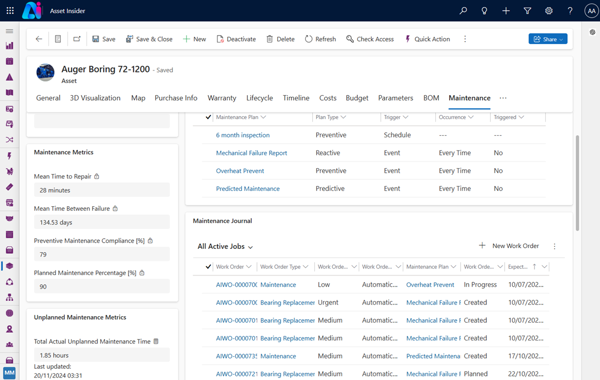Click the search magnifier icon in header
600x380 pixels.
(463, 11)
